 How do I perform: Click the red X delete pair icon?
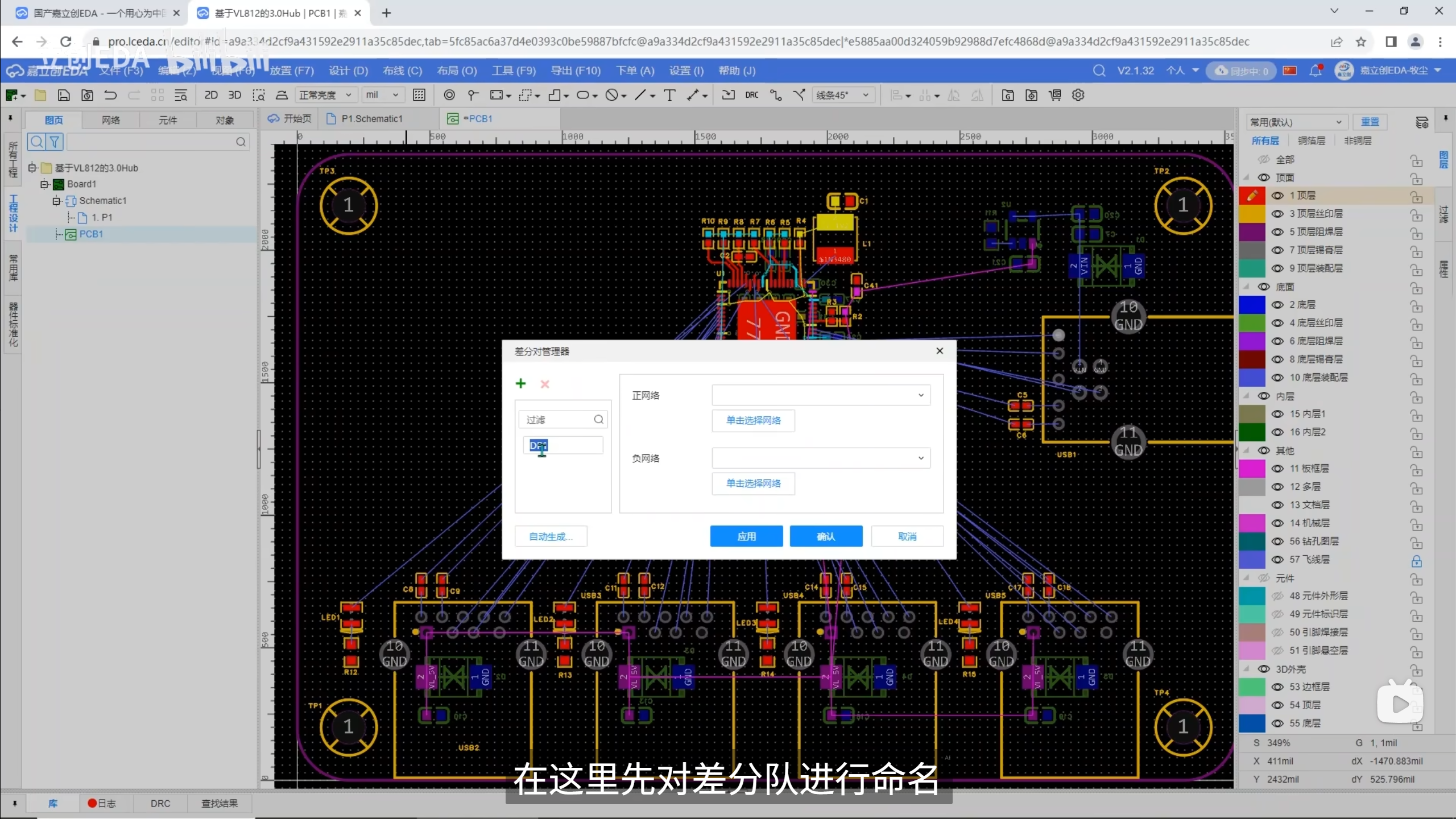(x=545, y=384)
